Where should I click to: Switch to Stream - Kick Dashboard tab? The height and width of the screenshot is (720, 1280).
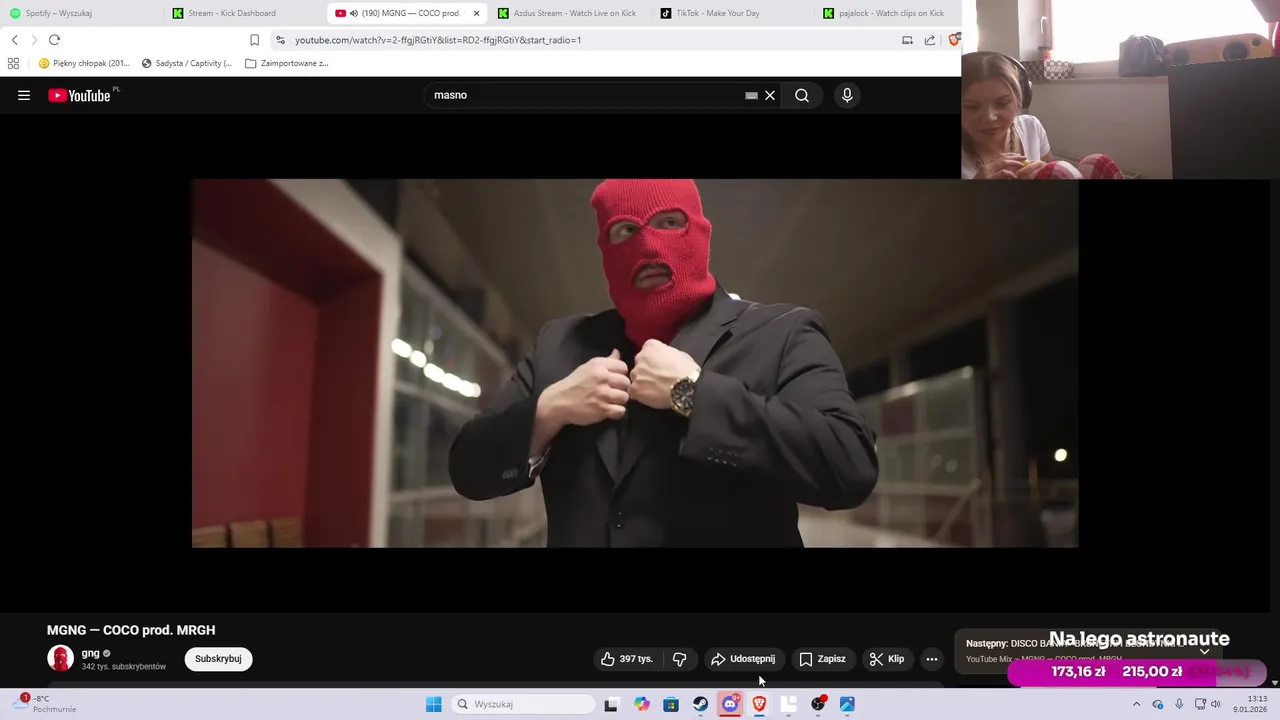pos(240,13)
